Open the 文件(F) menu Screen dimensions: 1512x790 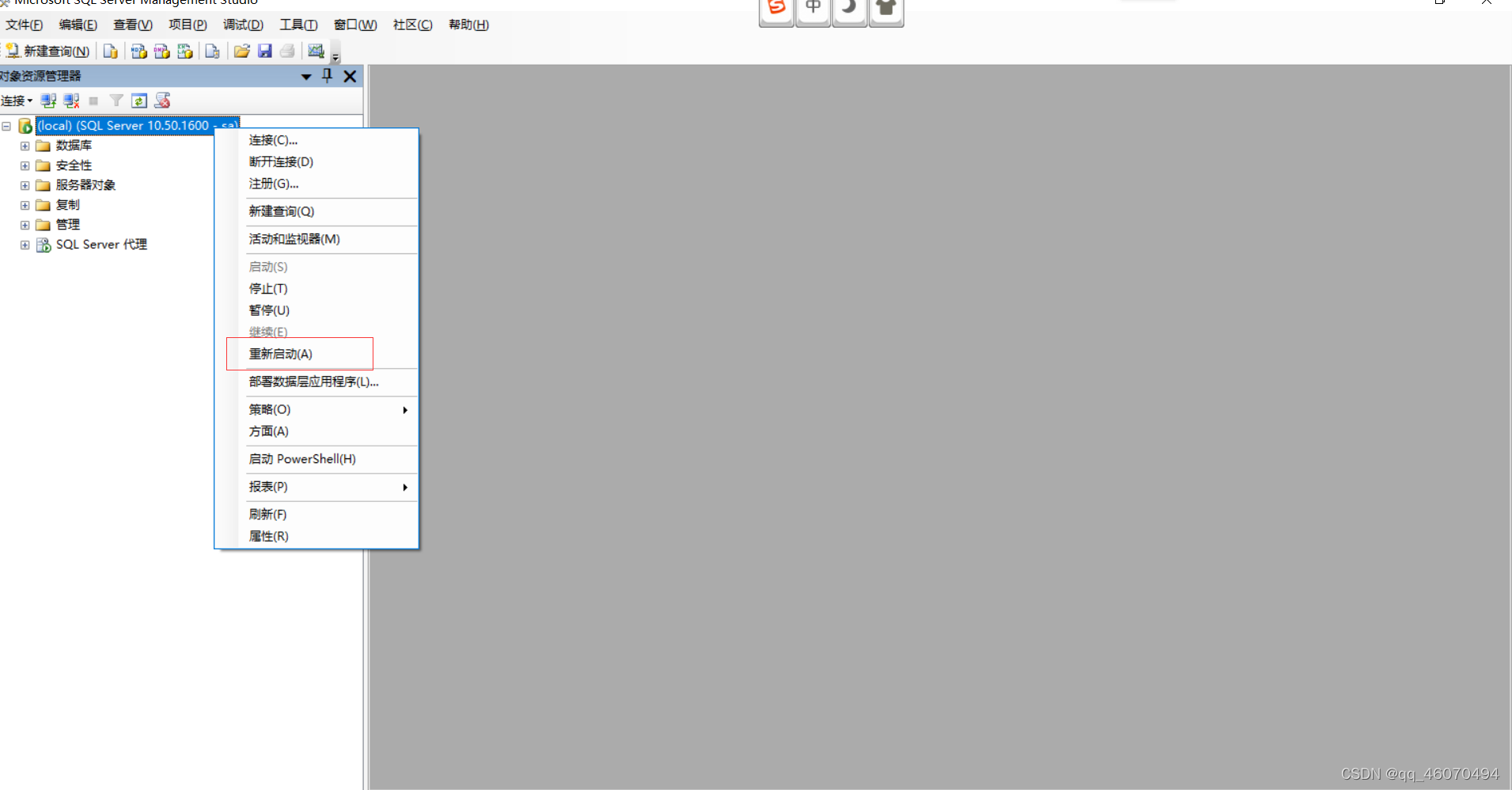click(24, 25)
